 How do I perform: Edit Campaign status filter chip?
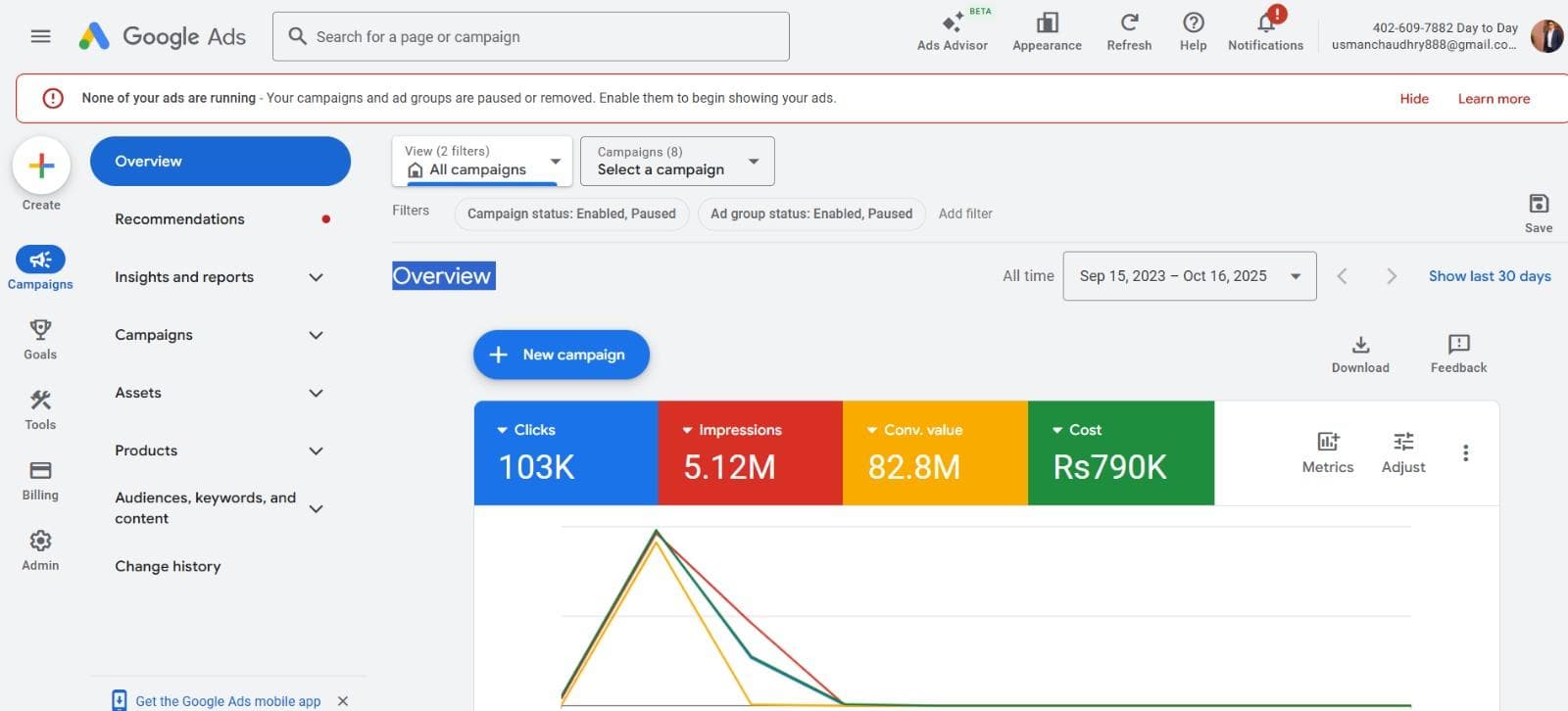[571, 213]
